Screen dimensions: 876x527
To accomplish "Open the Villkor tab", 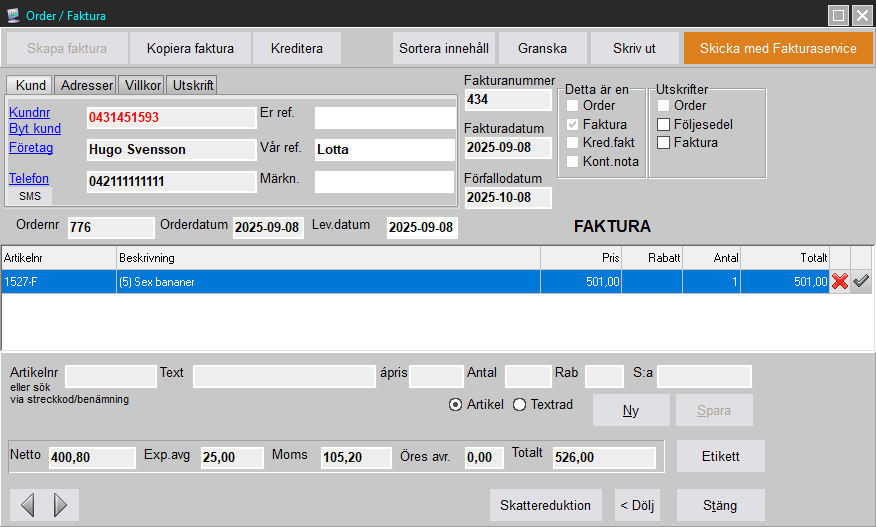I will click(x=141, y=86).
